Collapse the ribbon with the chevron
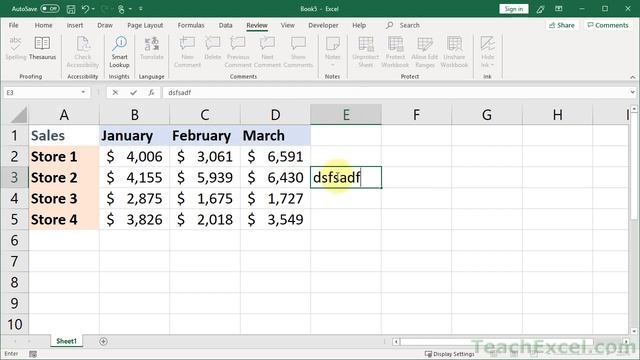This screenshot has width=640, height=360. coord(633,77)
